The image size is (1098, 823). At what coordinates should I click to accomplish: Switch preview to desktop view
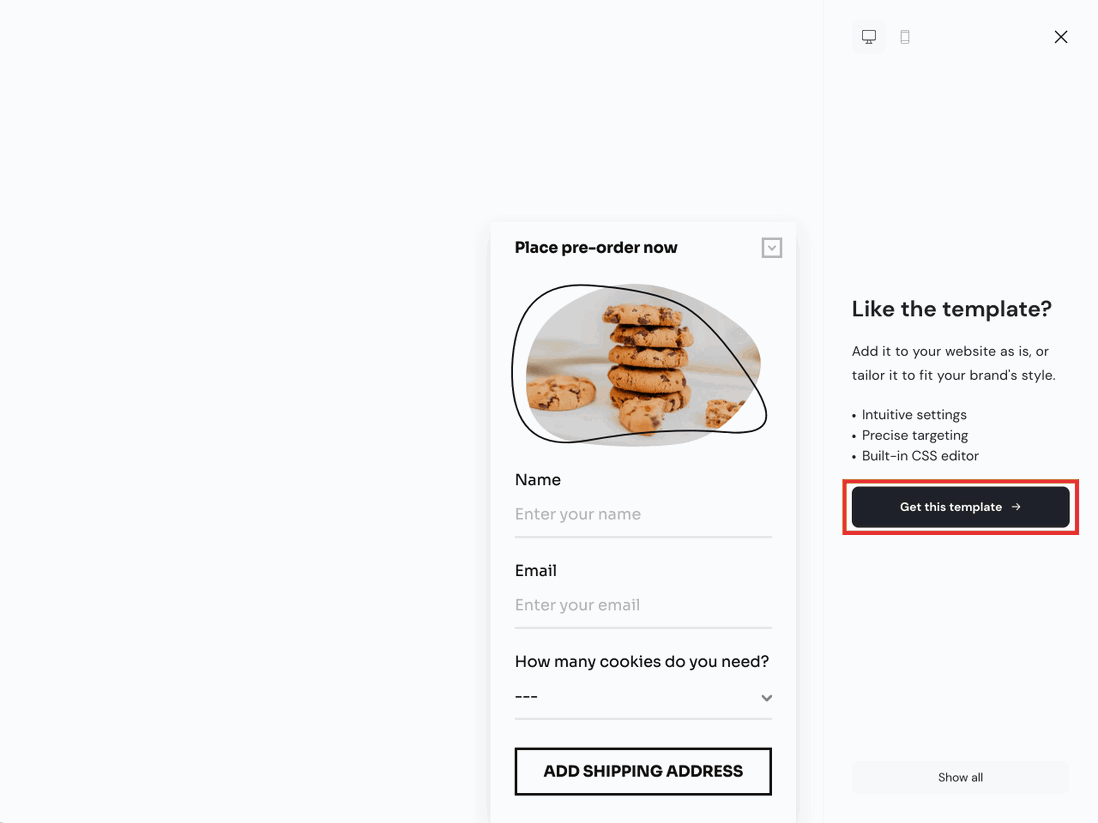click(x=868, y=36)
